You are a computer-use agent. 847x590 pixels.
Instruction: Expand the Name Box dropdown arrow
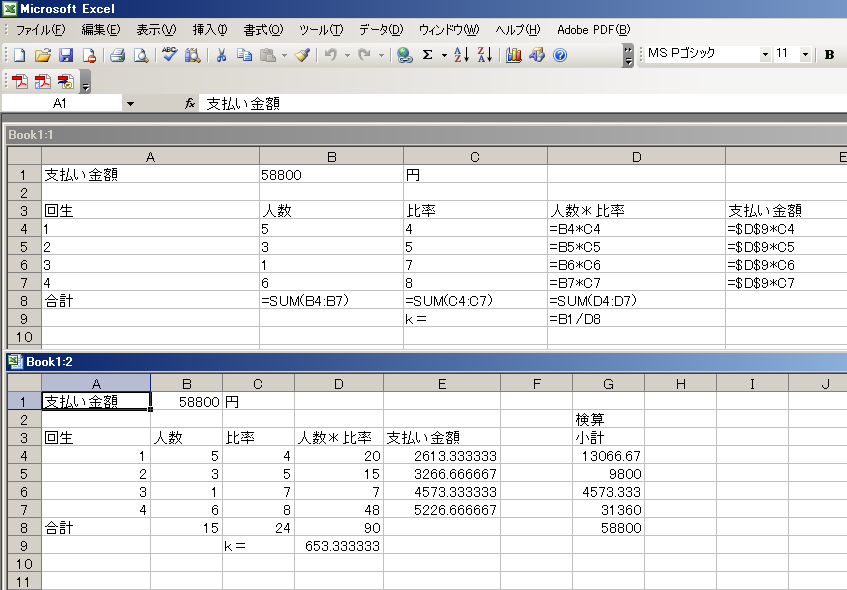click(130, 103)
